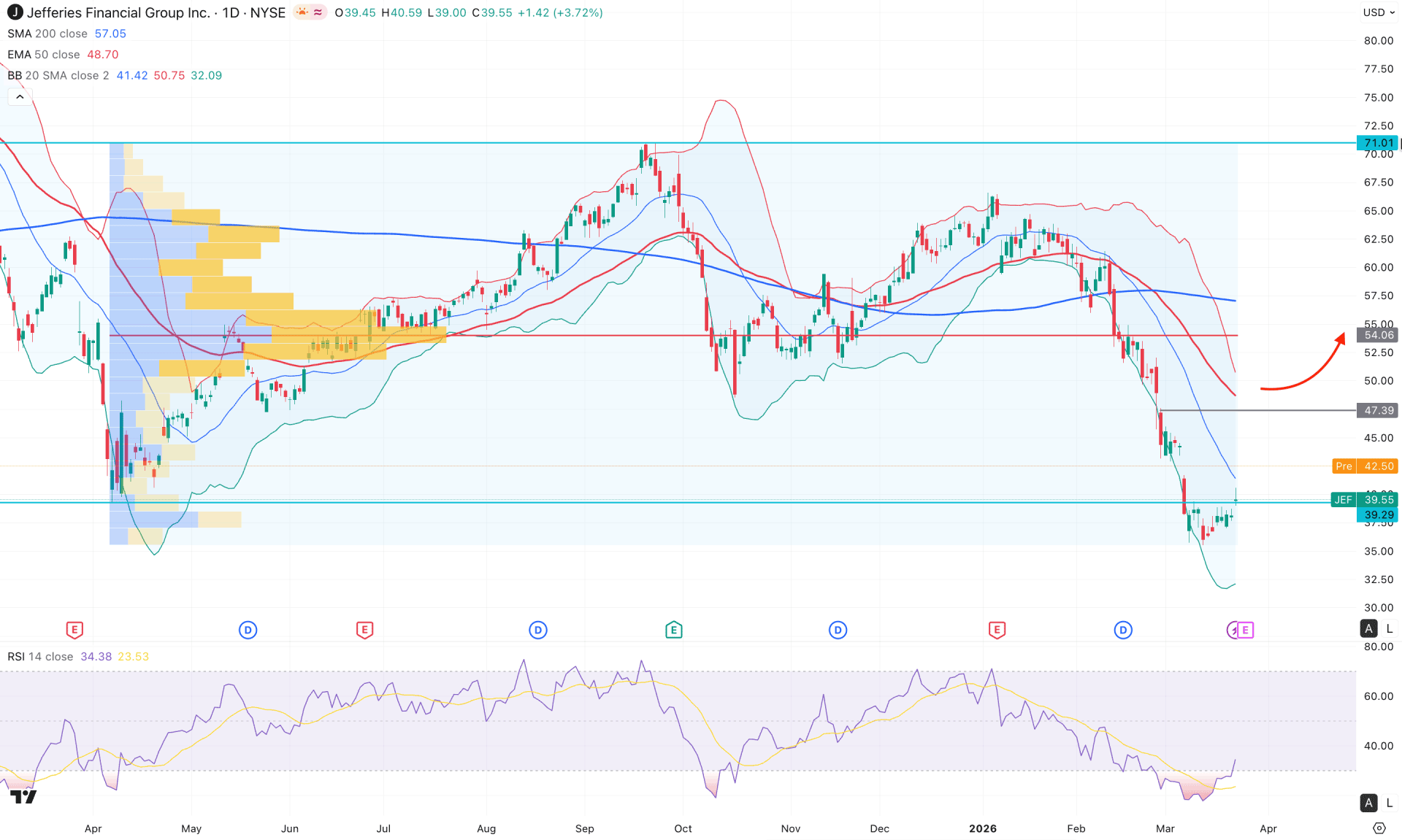Select the RSI 14 close legend
The width and height of the screenshot is (1402, 840).
(x=40, y=657)
